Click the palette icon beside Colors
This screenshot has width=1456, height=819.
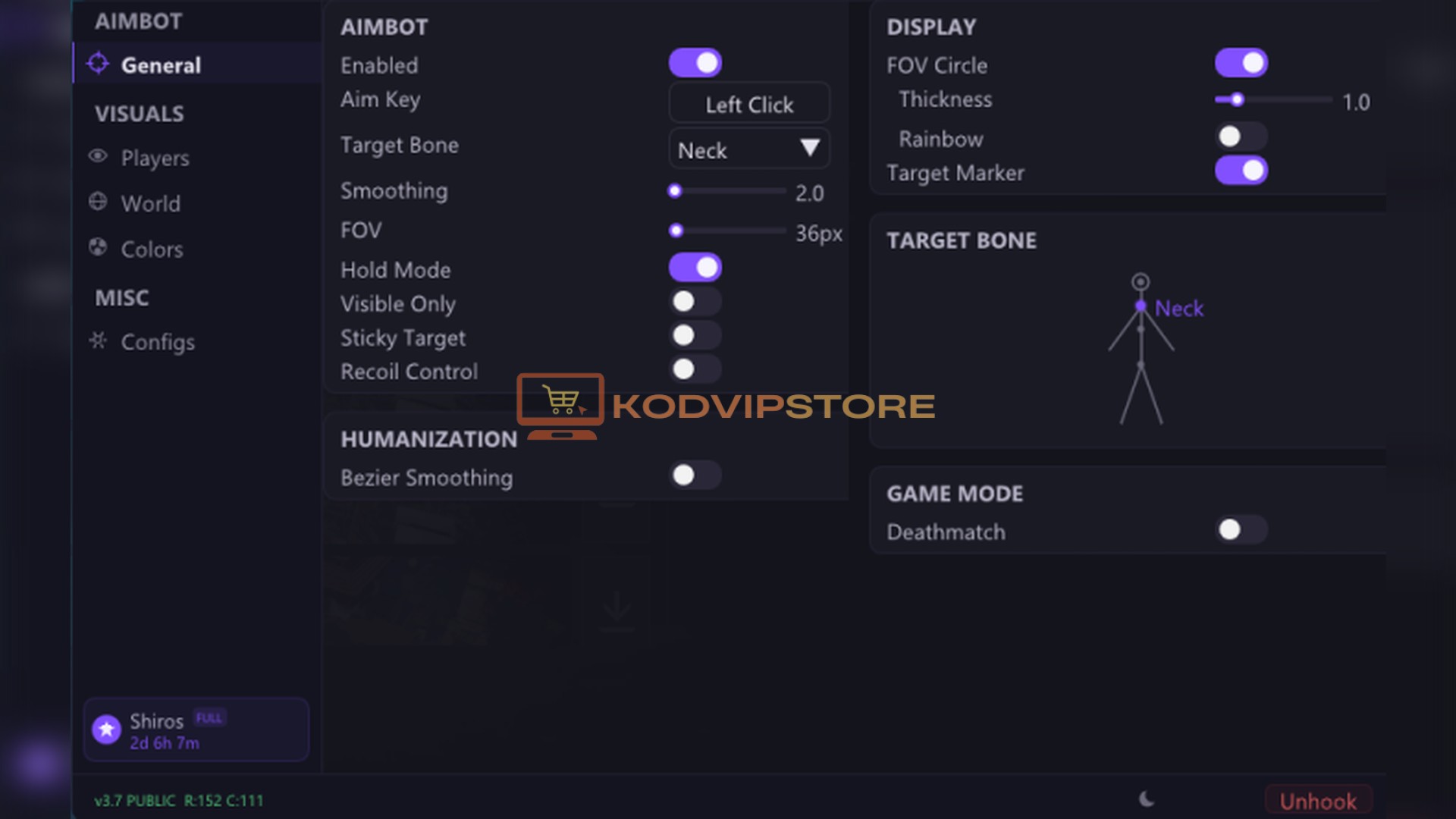click(98, 247)
